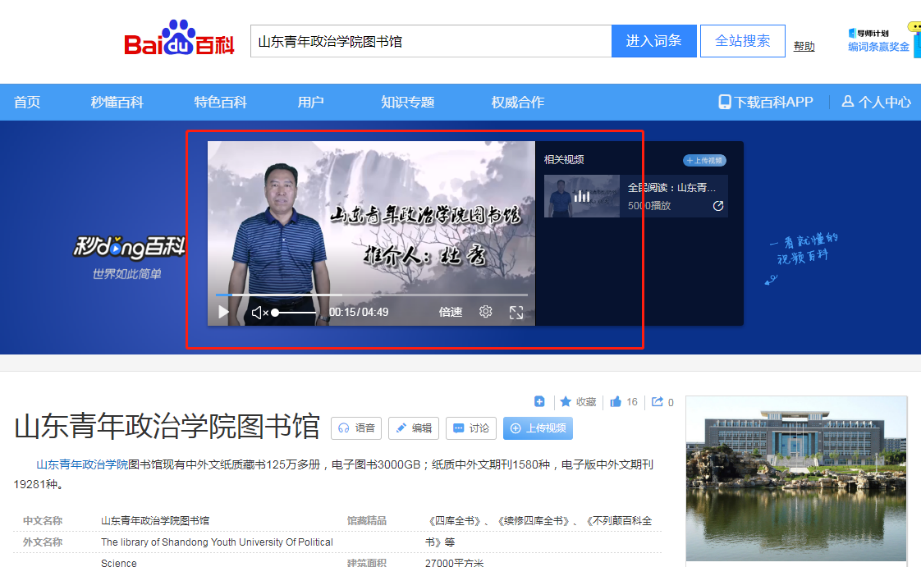
Task: Click the share icon beside like count
Action: [661, 402]
